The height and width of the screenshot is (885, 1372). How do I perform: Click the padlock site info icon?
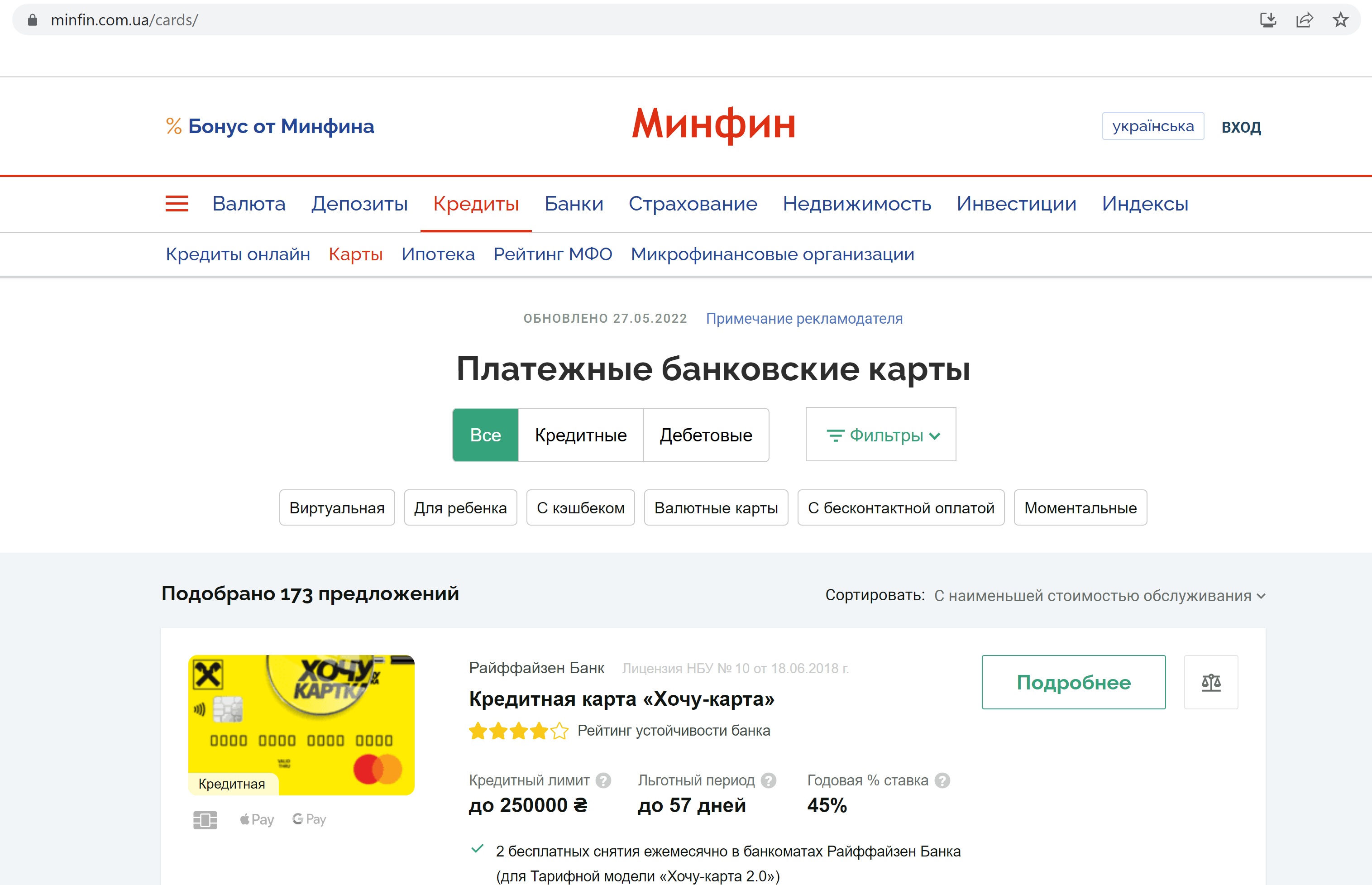tap(33, 20)
